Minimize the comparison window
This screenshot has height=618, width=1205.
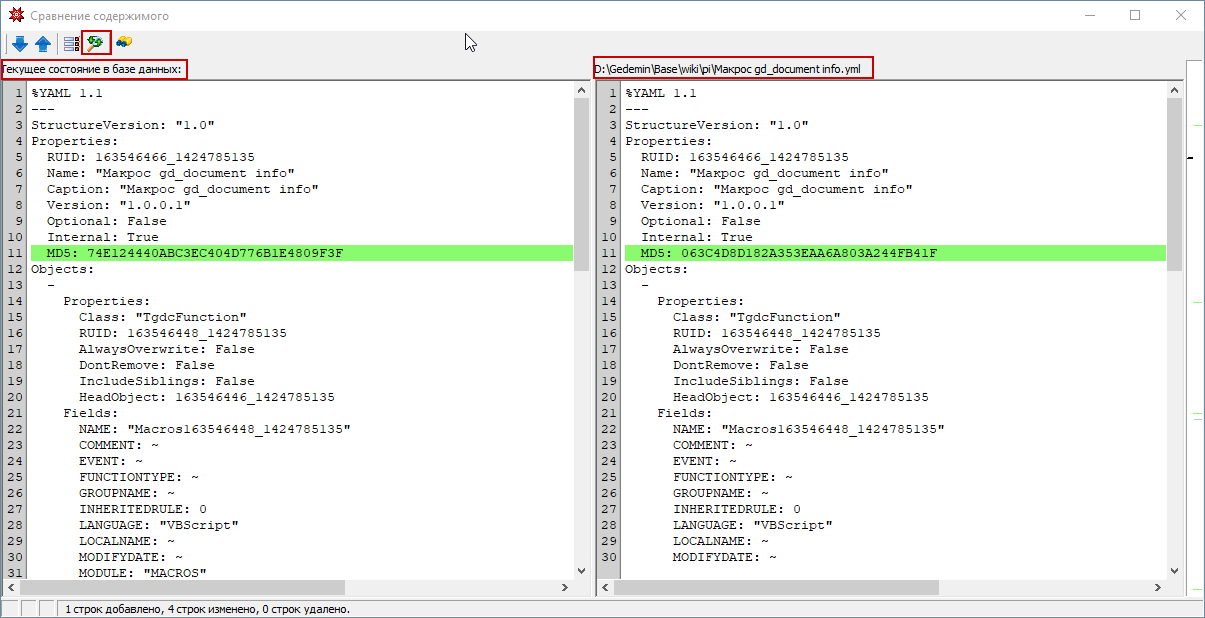(x=1089, y=16)
